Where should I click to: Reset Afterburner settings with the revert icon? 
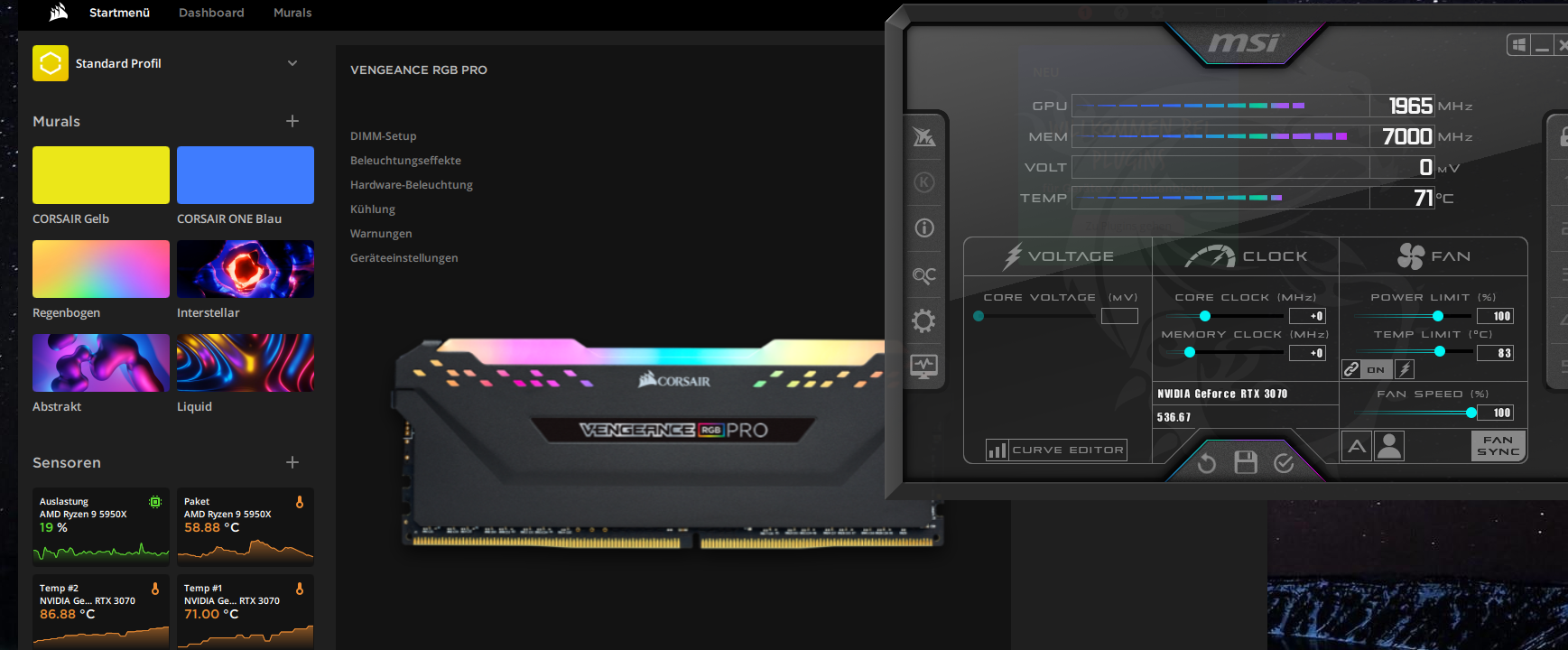coord(1207,463)
